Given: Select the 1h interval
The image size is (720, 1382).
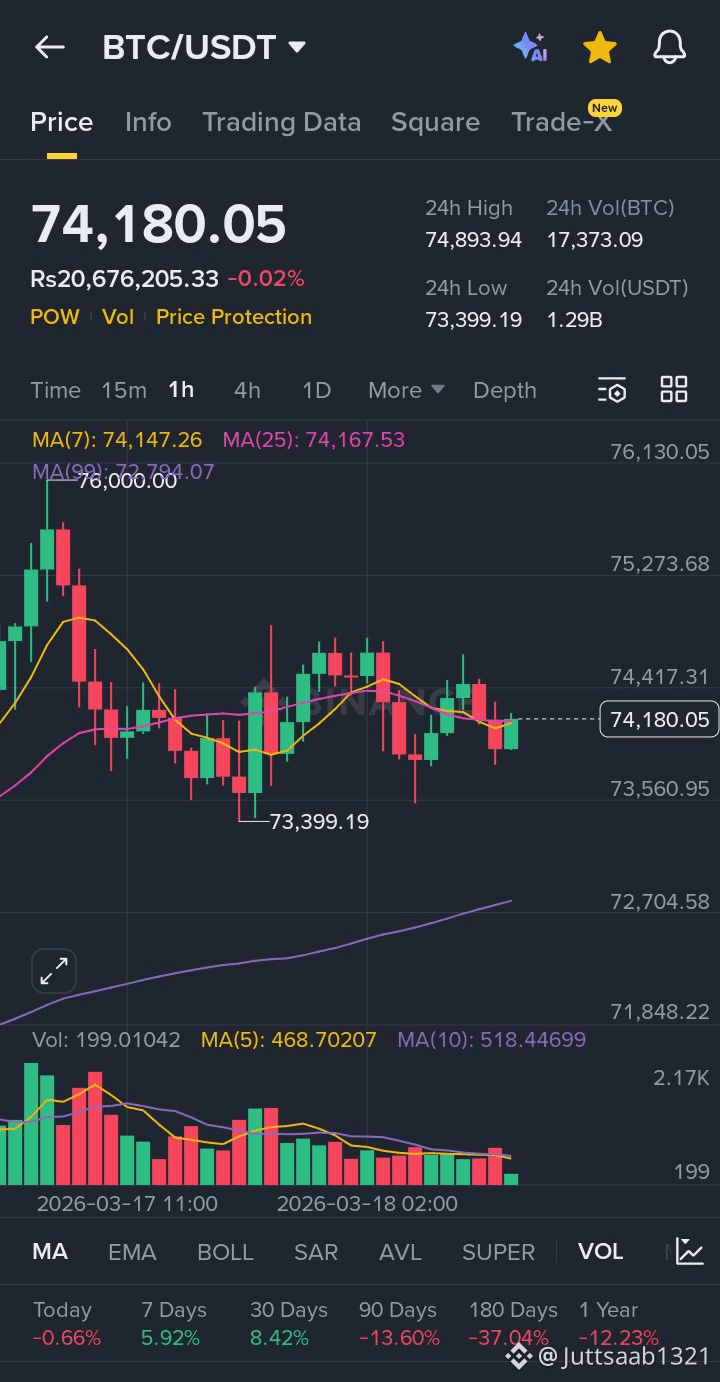Looking at the screenshot, I should coord(181,389).
